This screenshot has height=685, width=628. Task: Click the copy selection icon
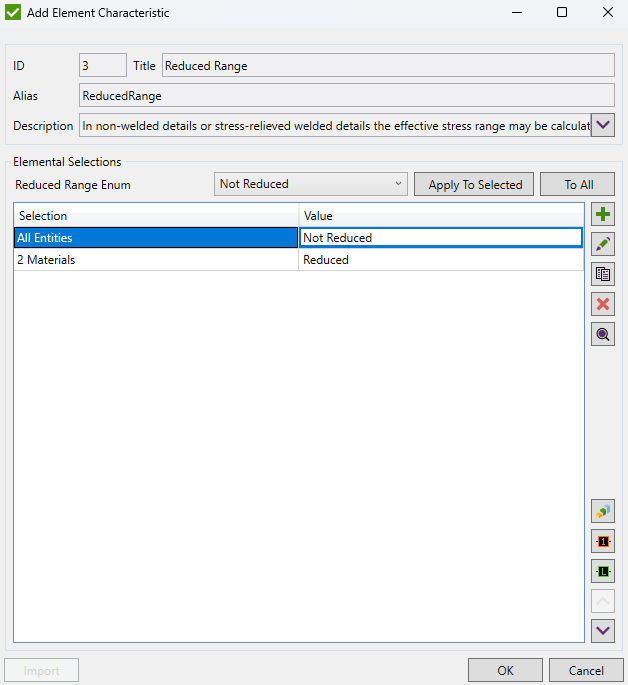603,275
